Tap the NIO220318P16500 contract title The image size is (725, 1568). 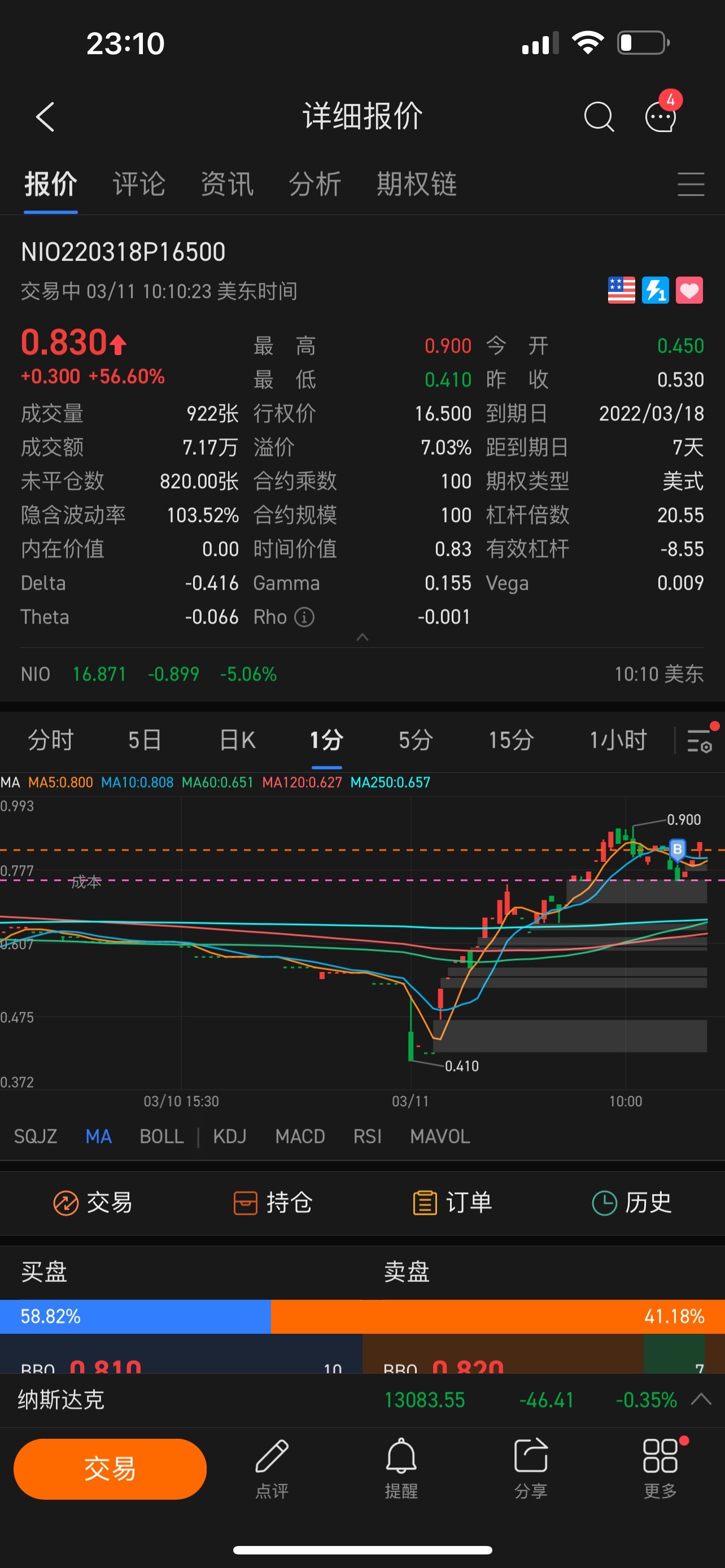123,252
